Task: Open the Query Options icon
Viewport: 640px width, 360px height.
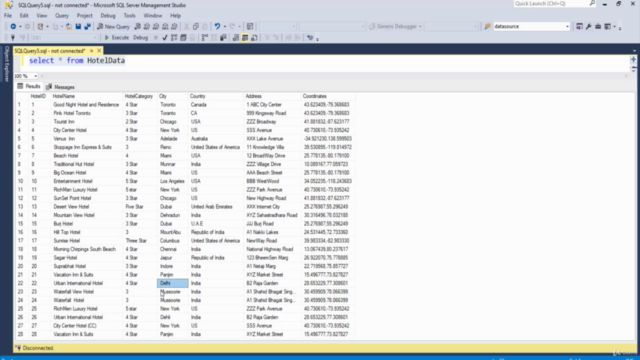Action: point(183,38)
